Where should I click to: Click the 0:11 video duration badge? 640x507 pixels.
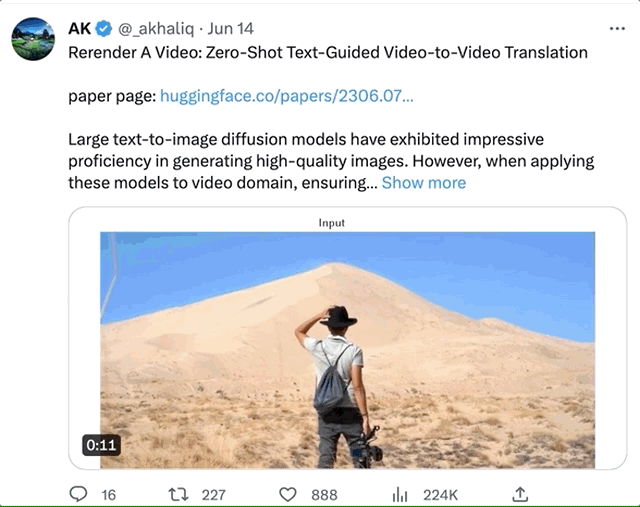[101, 445]
